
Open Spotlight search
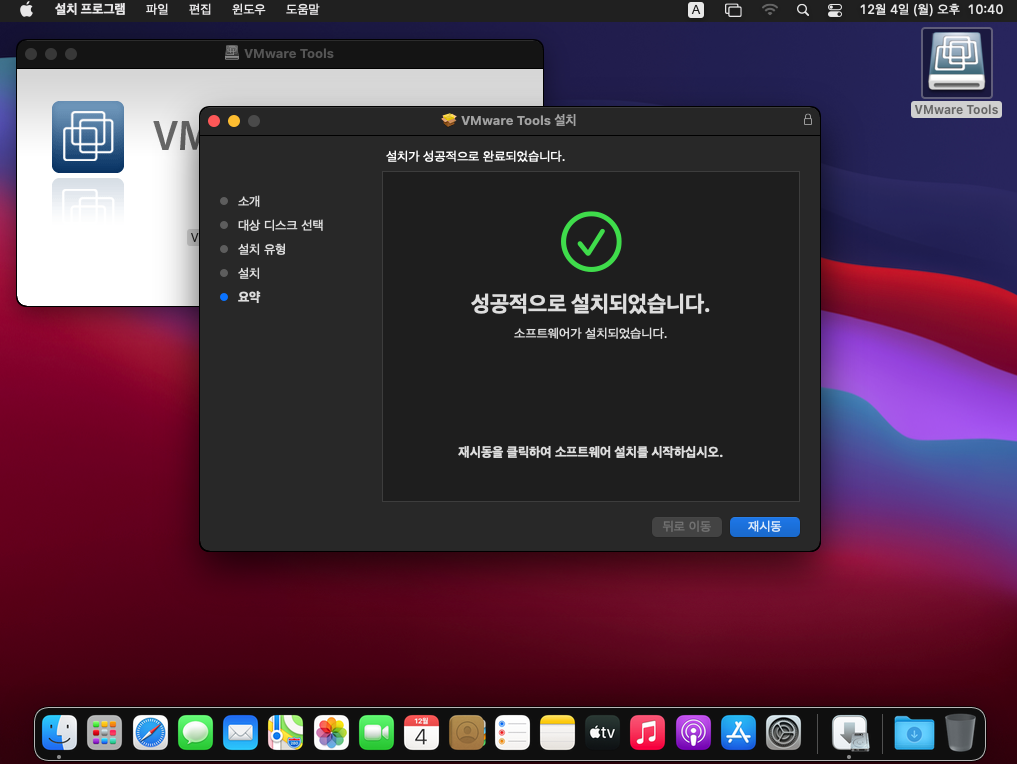(803, 10)
